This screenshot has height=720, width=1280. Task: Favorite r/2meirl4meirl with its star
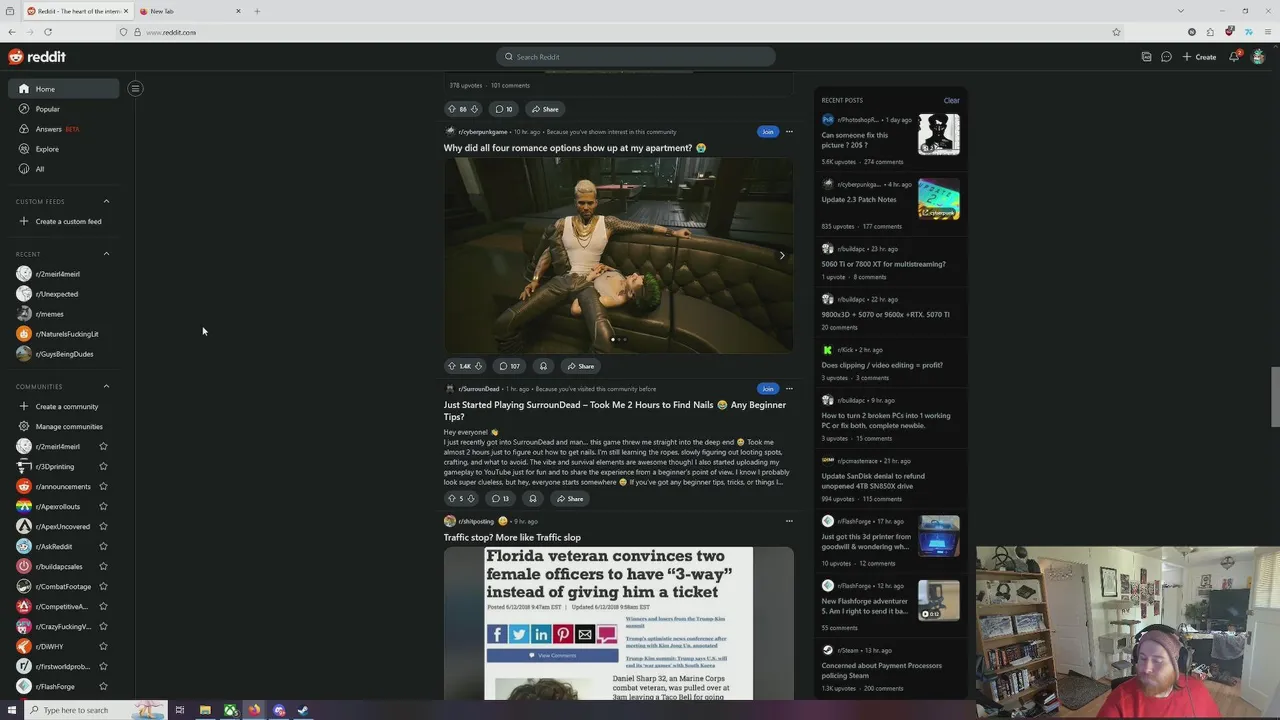click(103, 446)
